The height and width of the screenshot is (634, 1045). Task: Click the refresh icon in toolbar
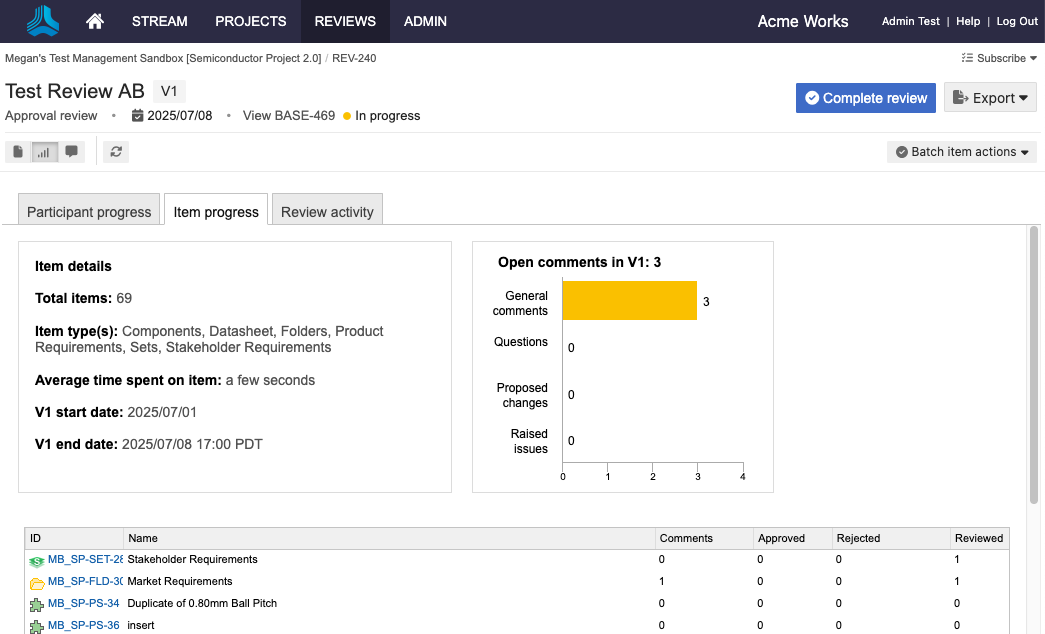117,152
